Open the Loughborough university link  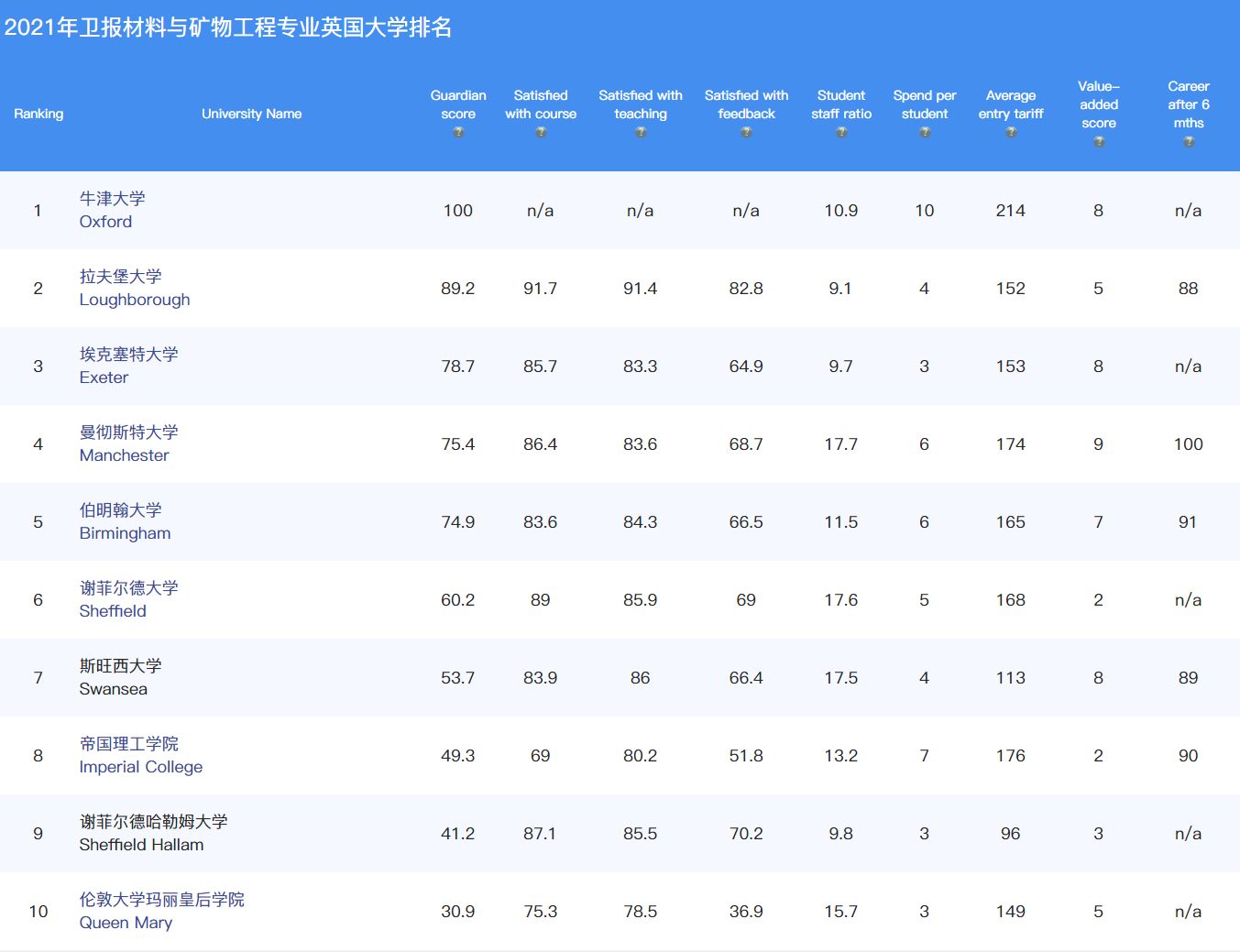click(x=135, y=288)
